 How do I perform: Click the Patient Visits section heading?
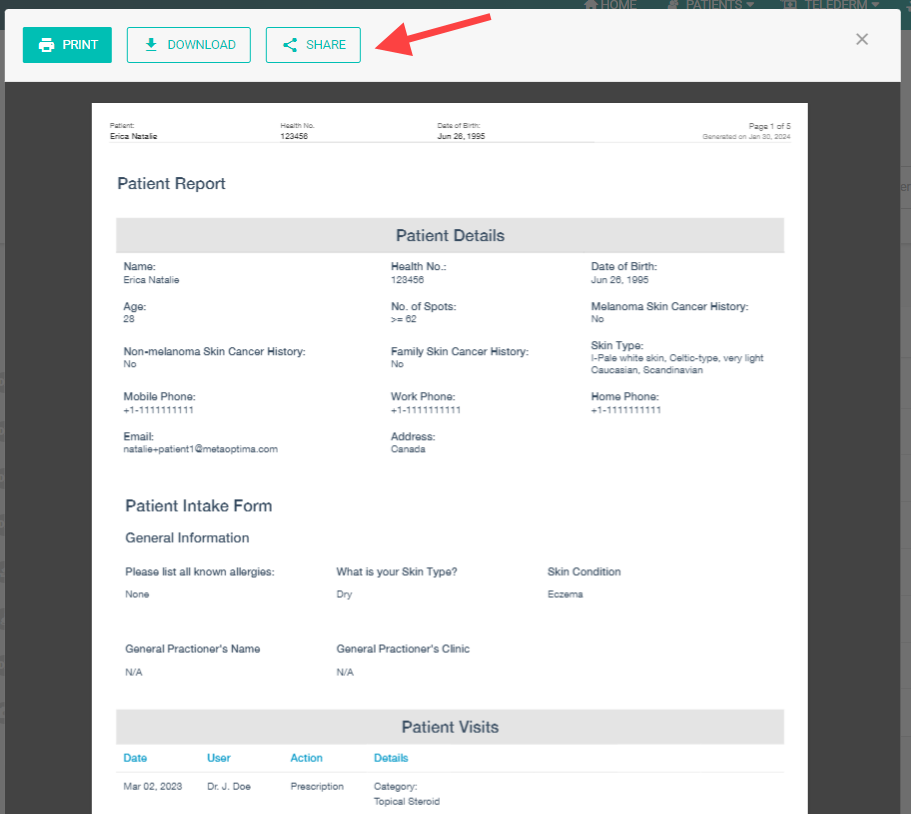tap(450, 727)
